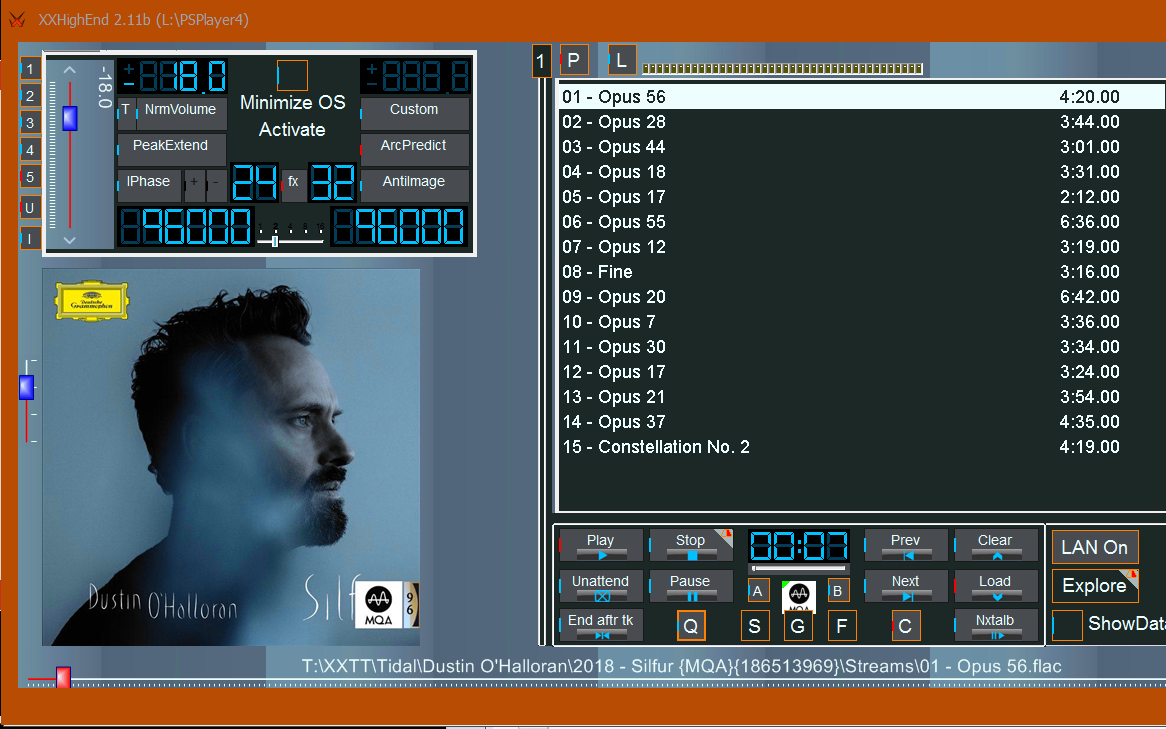1166x729 pixels.
Task: Toggle IPhase option
Action: pos(149,185)
